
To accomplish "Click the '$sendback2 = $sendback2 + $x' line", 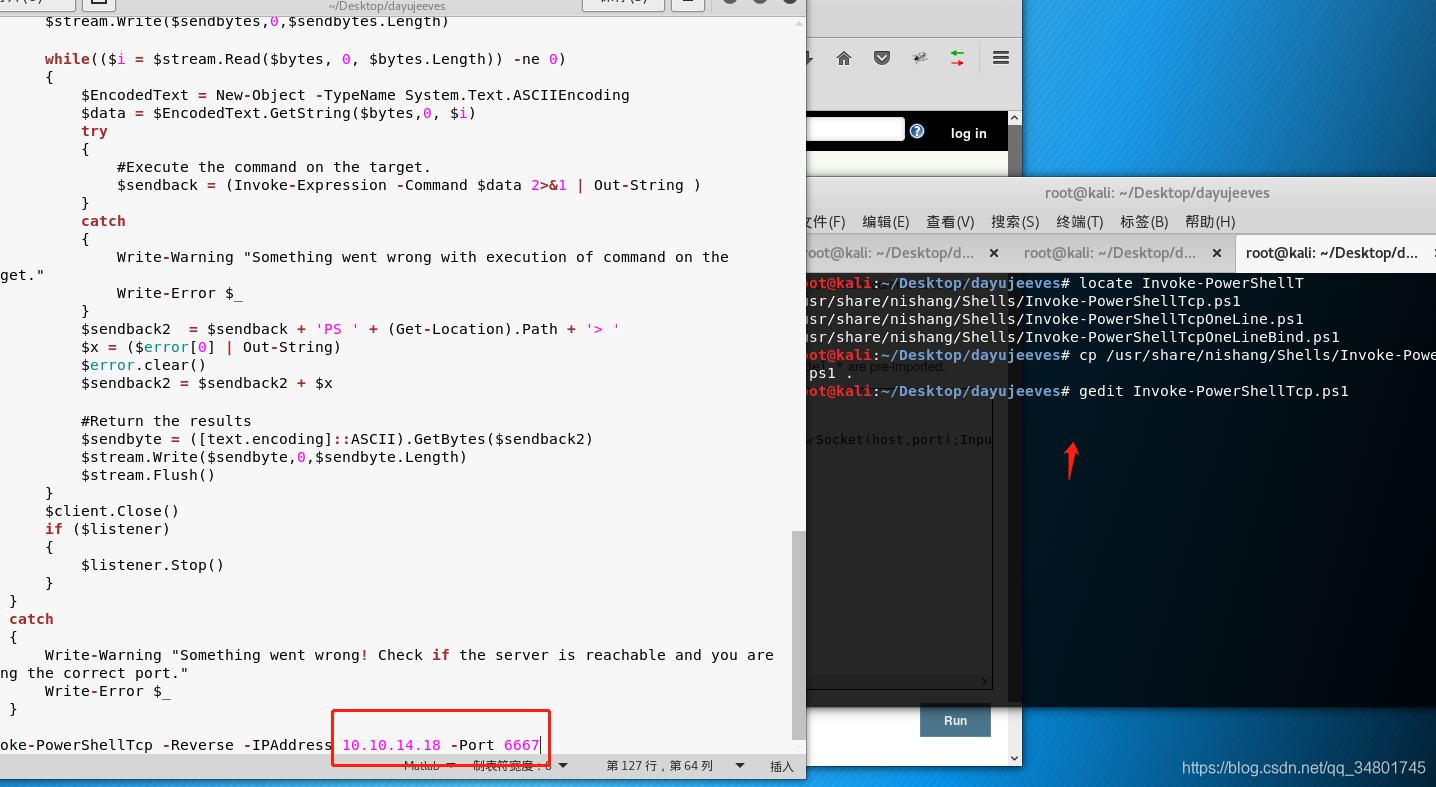I will point(207,383).
